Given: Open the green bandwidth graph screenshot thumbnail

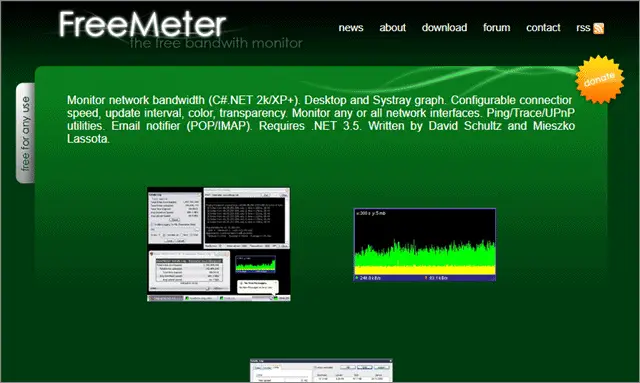Looking at the screenshot, I should click(x=424, y=245).
